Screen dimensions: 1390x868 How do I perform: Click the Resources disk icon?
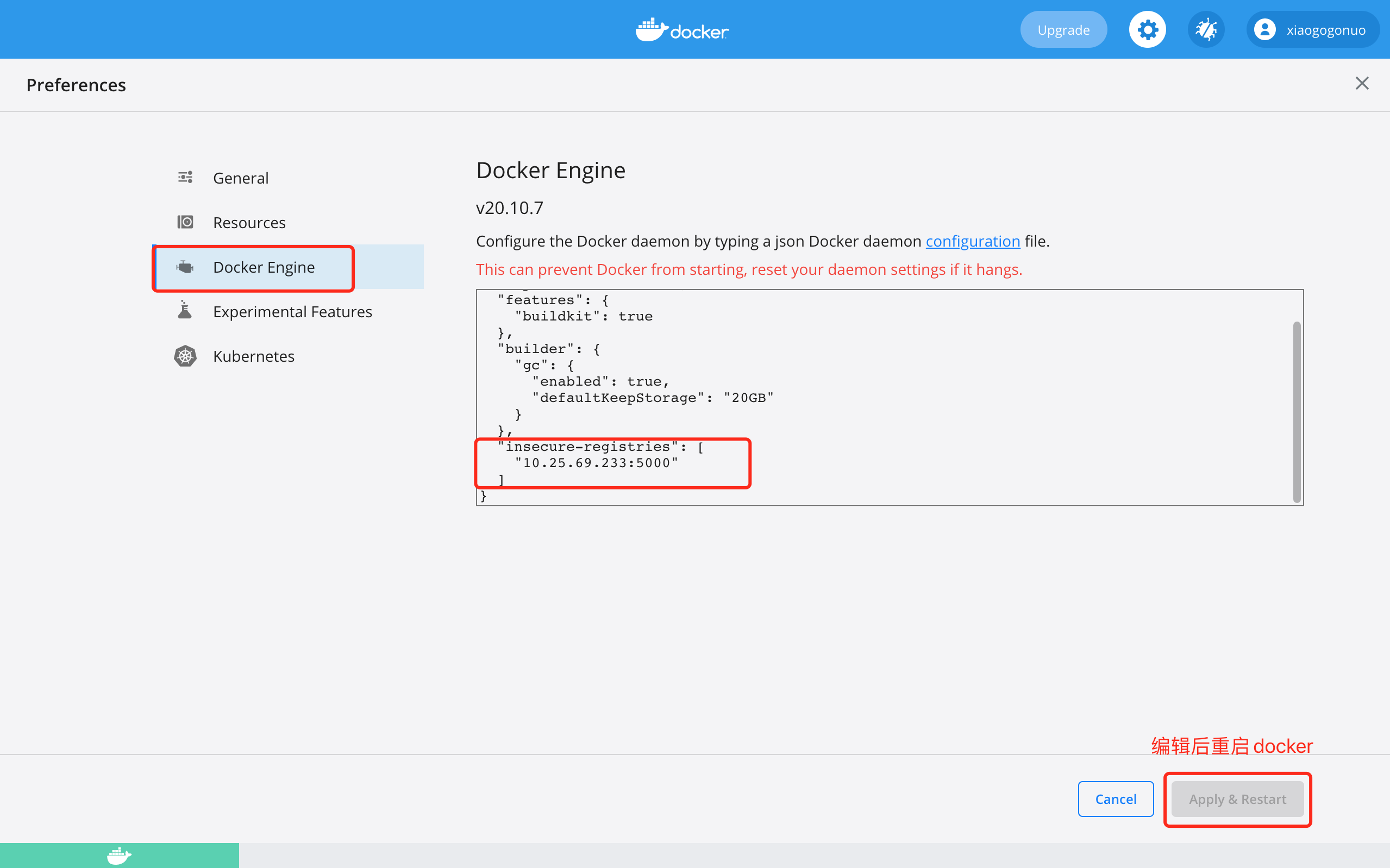(x=185, y=222)
